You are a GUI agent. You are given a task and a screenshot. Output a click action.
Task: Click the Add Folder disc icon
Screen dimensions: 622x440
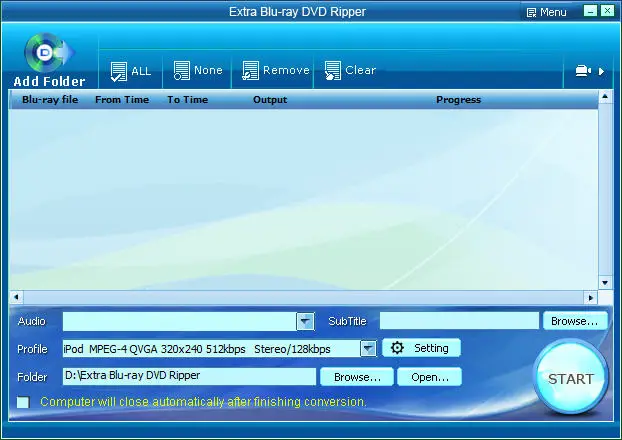[x=50, y=52]
